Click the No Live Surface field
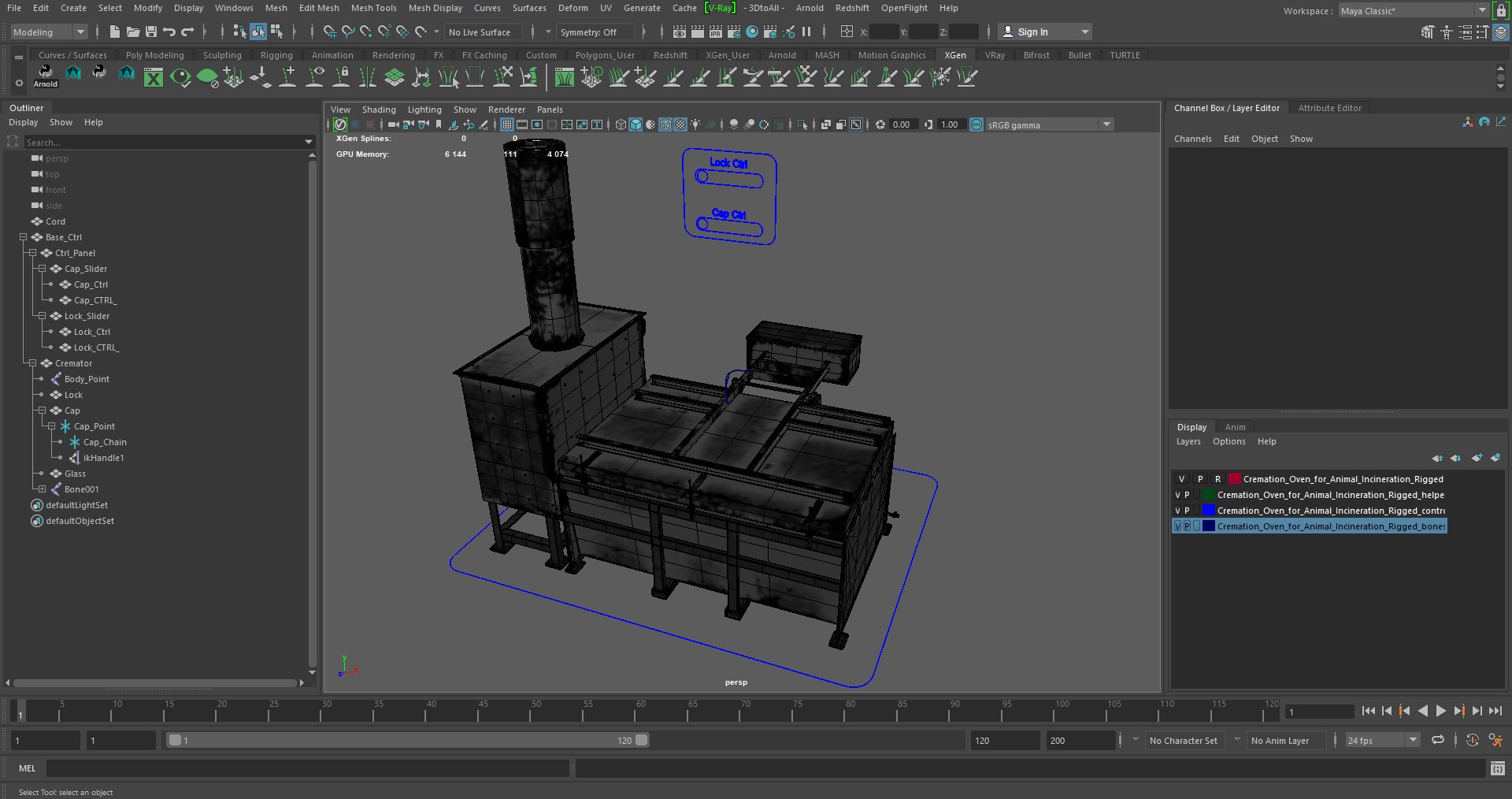Screen dimensions: 1512x799 (483, 32)
